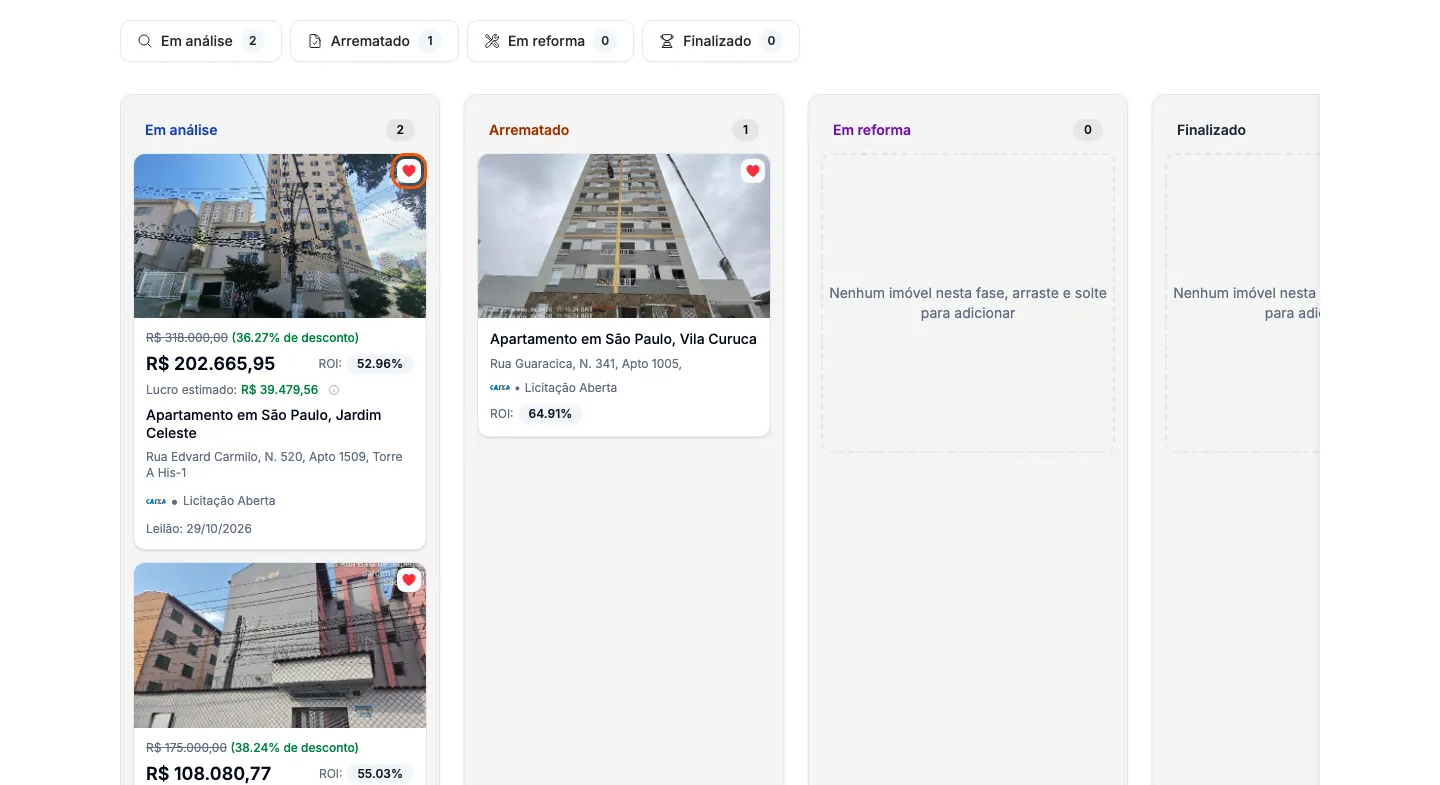Open the Jardim Celeste apartment photo
The image size is (1440, 785).
(x=280, y=236)
